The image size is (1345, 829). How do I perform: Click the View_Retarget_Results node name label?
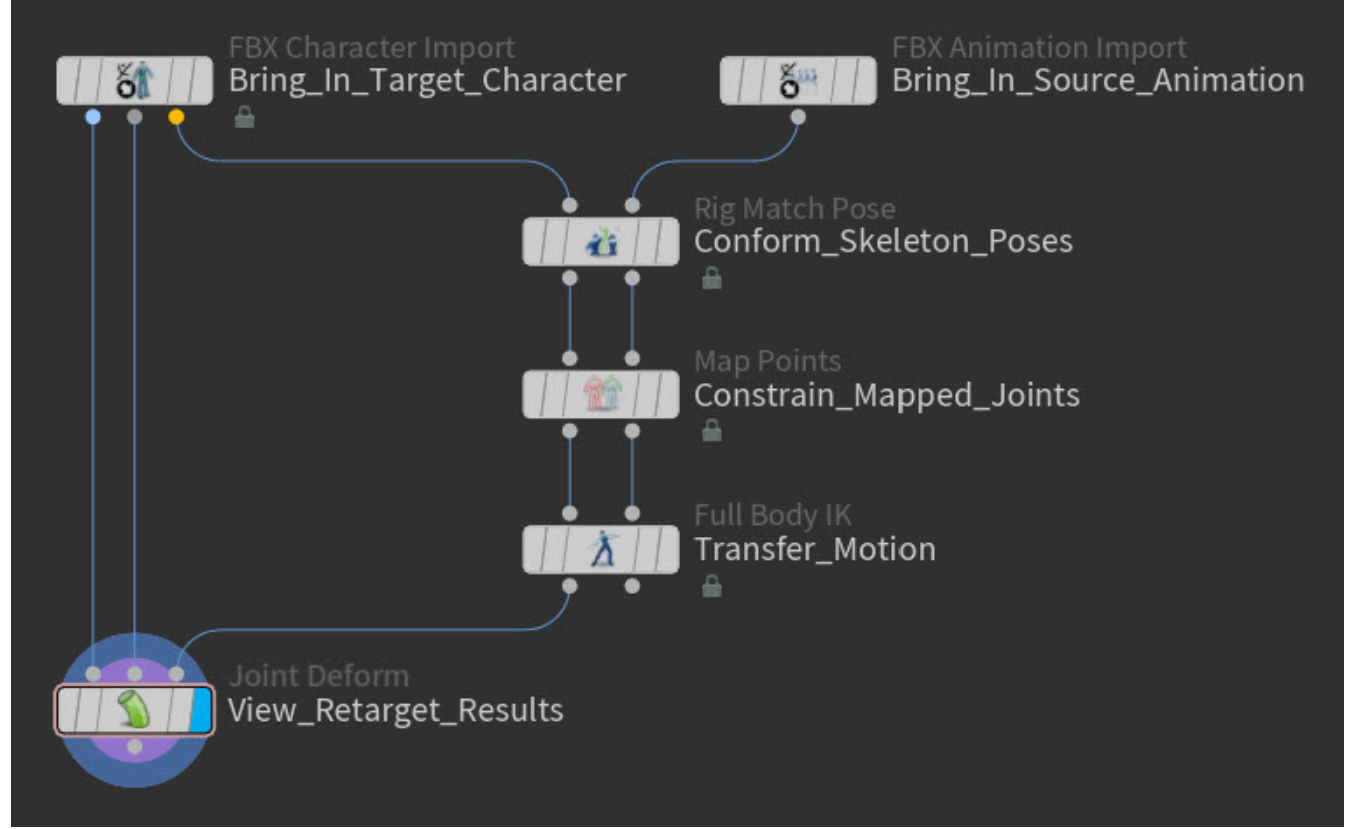[395, 710]
